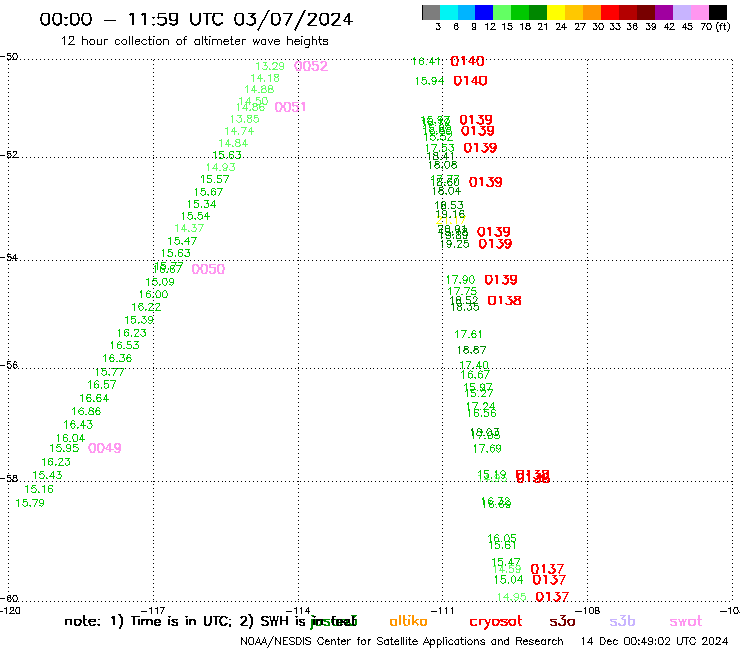This screenshot has height=650, width=740.
Task: Click the wave height value 15.09
Action: 160,282
